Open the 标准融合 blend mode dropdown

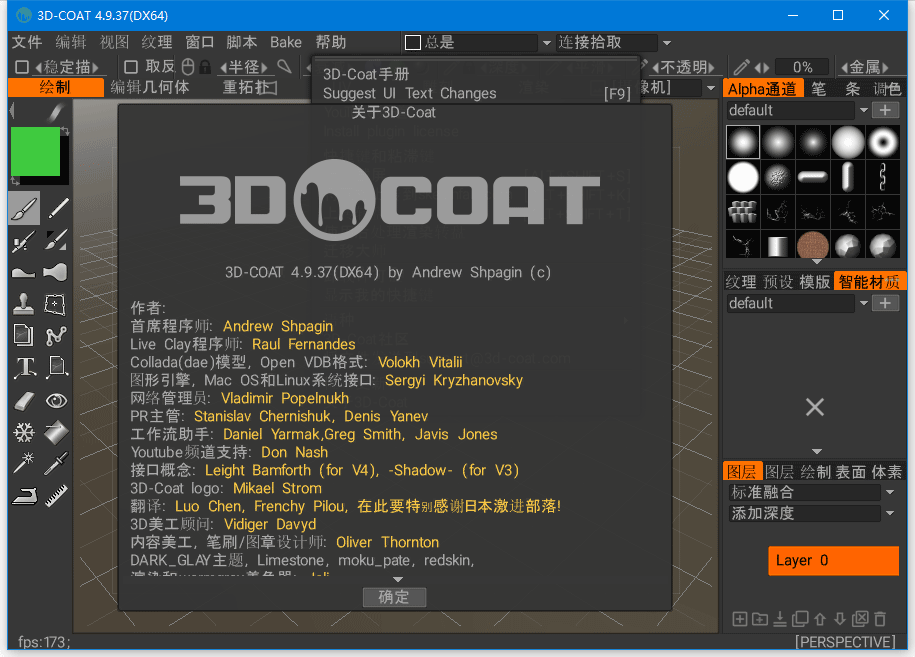tap(889, 492)
